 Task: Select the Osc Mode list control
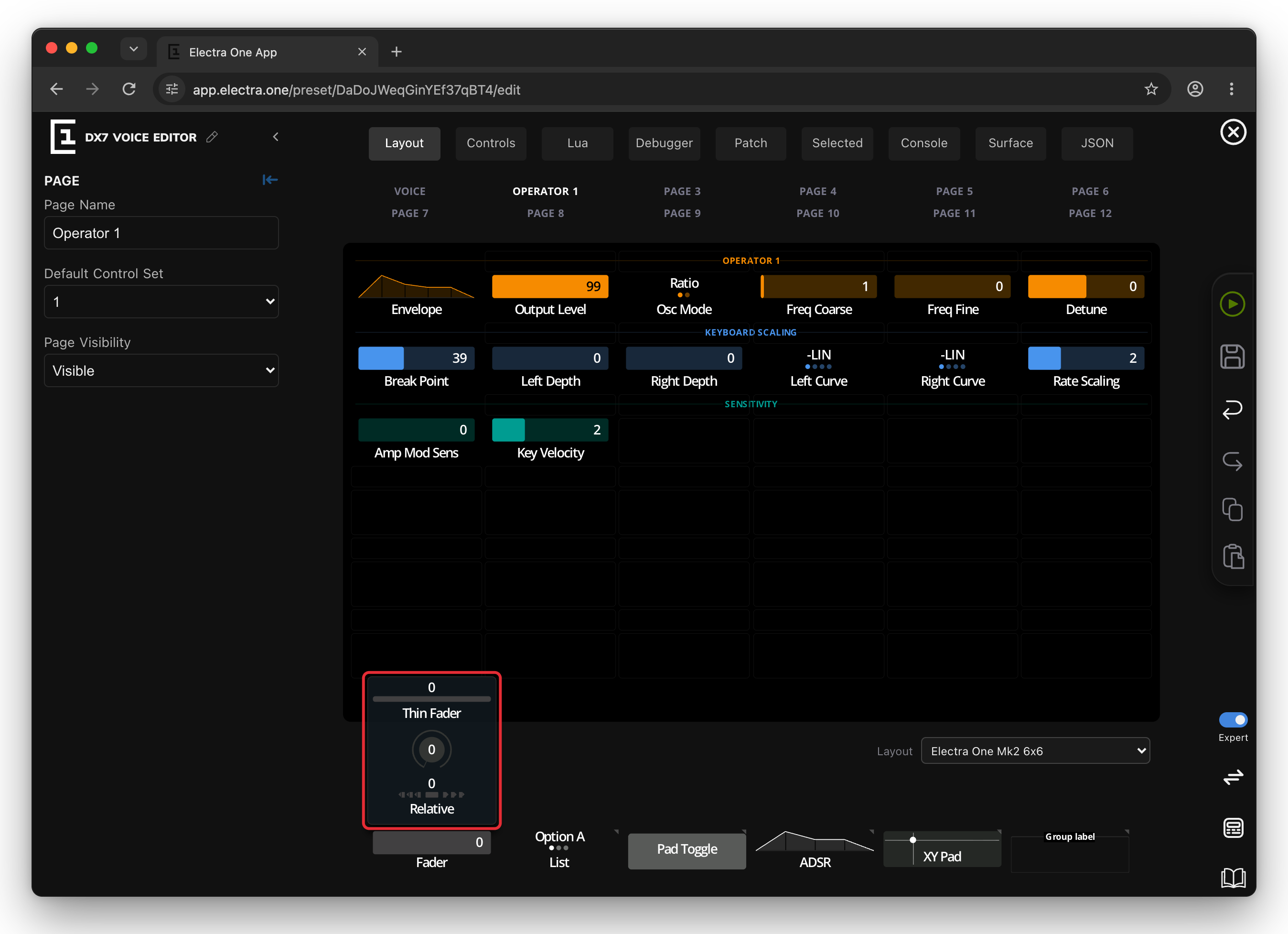click(x=684, y=296)
